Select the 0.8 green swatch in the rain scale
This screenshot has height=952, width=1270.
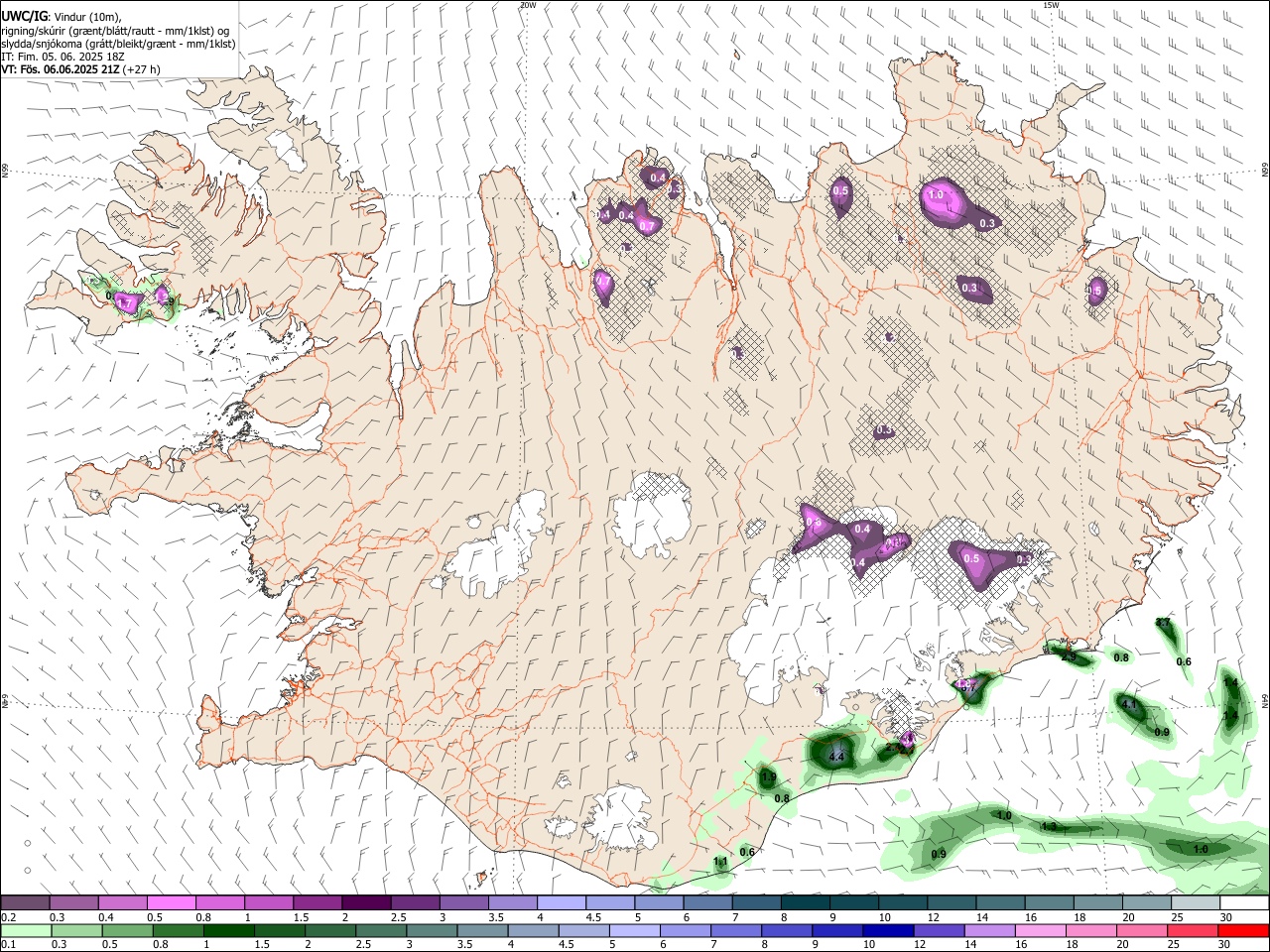coord(176,931)
